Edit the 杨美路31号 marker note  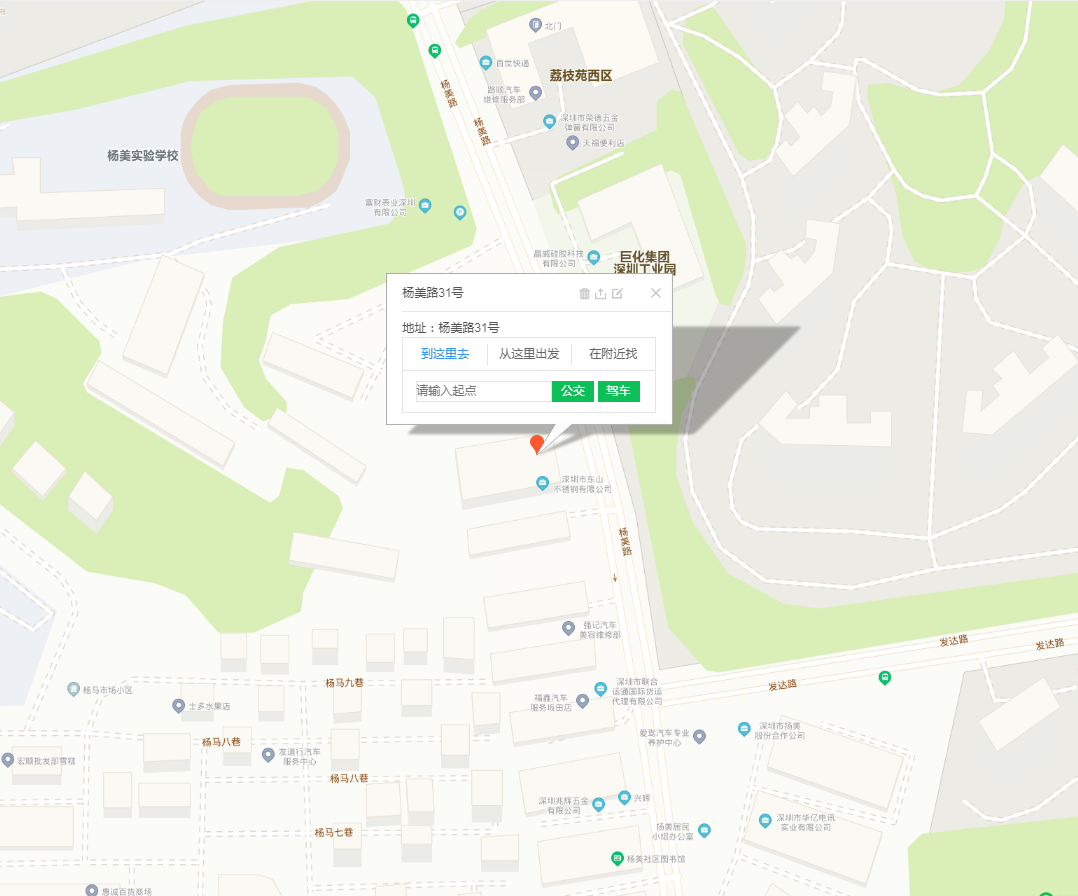click(x=617, y=294)
